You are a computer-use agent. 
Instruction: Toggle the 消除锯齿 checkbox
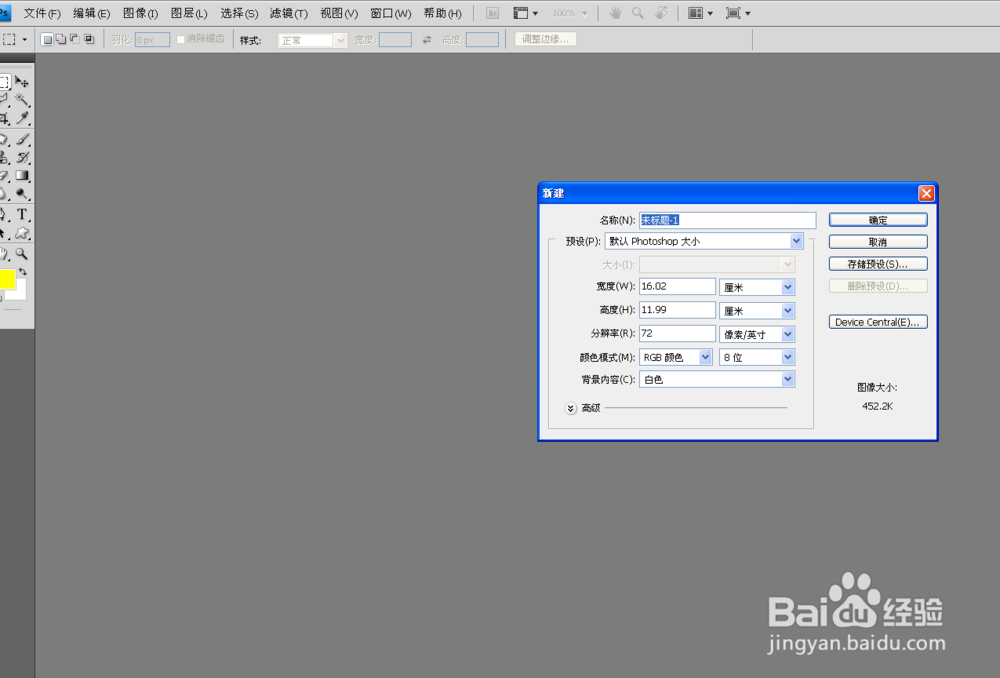180,40
